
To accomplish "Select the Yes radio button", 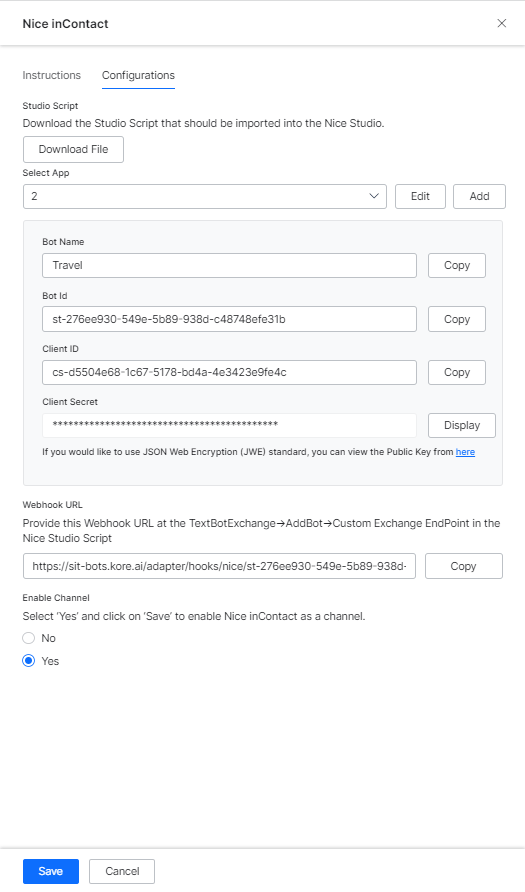I will (28, 661).
